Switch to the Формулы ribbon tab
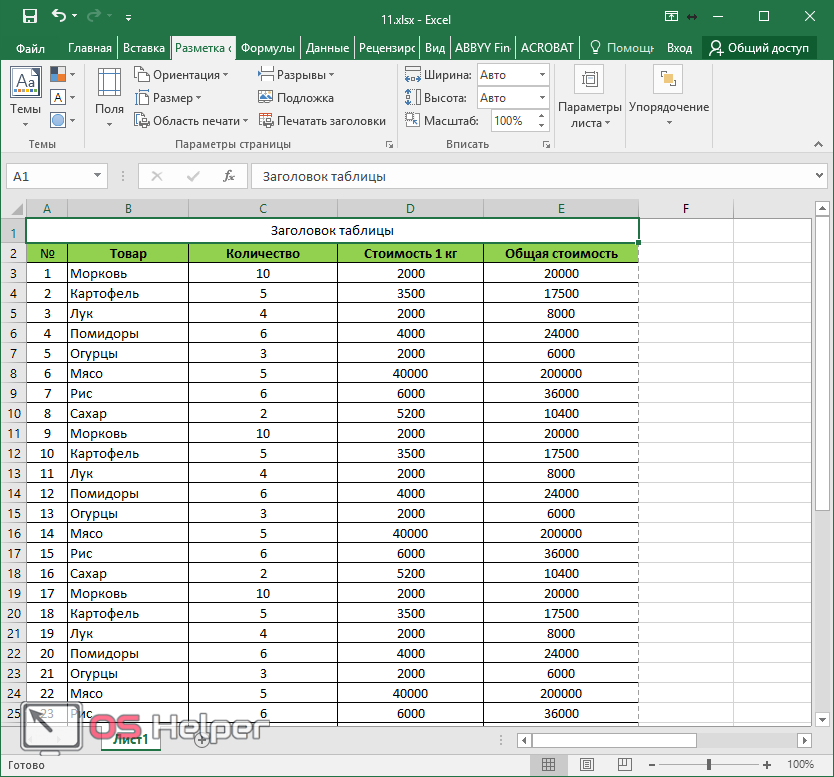This screenshot has height=777, width=834. pos(267,48)
